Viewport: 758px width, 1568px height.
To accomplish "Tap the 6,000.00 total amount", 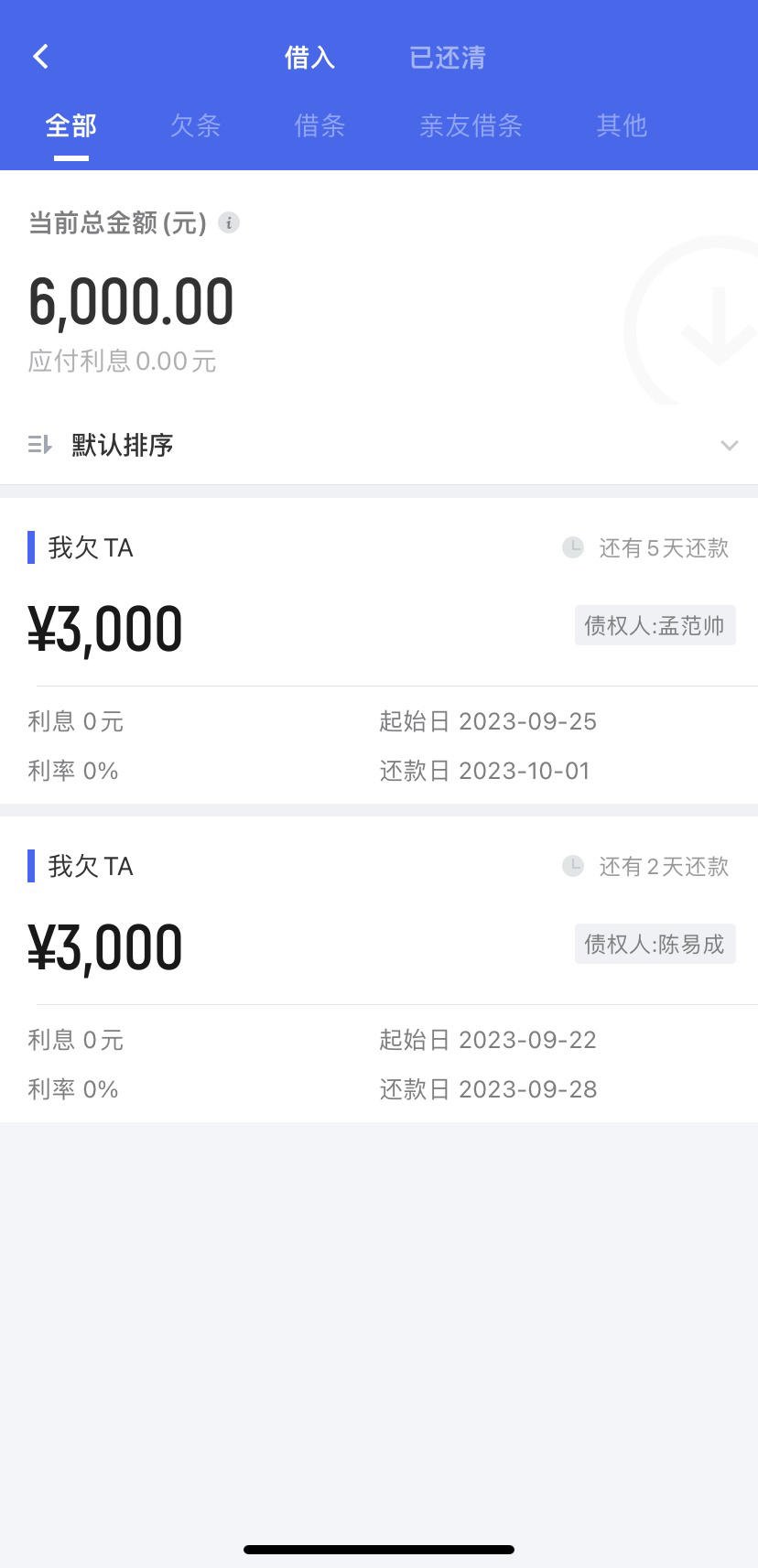I will [131, 302].
